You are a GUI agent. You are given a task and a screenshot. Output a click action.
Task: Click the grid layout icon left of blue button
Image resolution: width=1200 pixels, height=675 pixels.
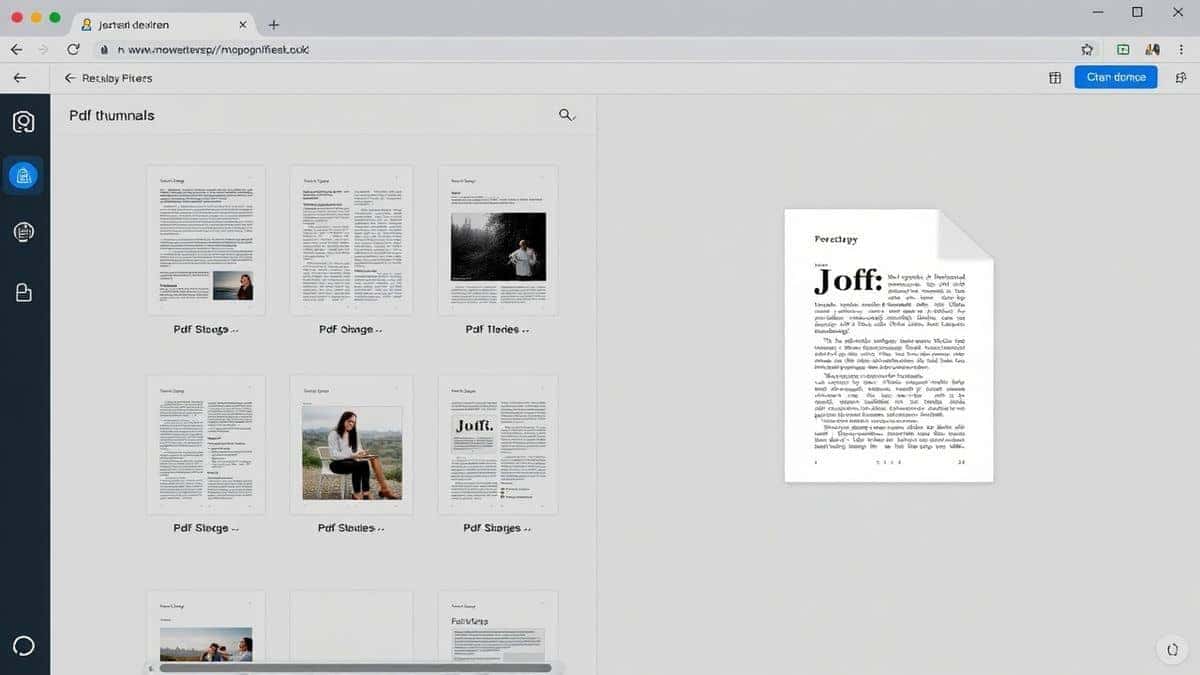pyautogui.click(x=1054, y=77)
